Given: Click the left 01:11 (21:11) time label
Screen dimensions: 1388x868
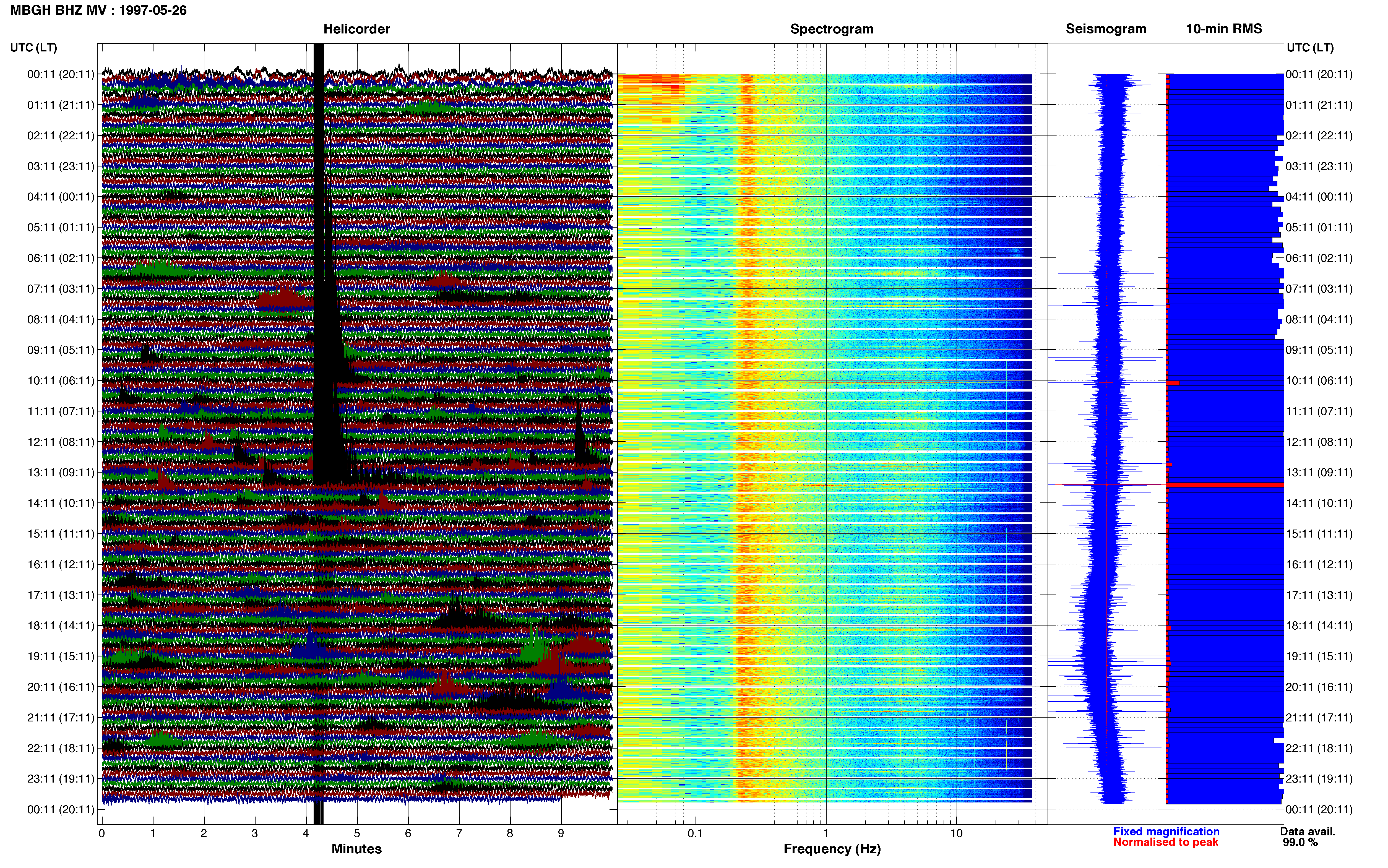Looking at the screenshot, I should [x=61, y=105].
